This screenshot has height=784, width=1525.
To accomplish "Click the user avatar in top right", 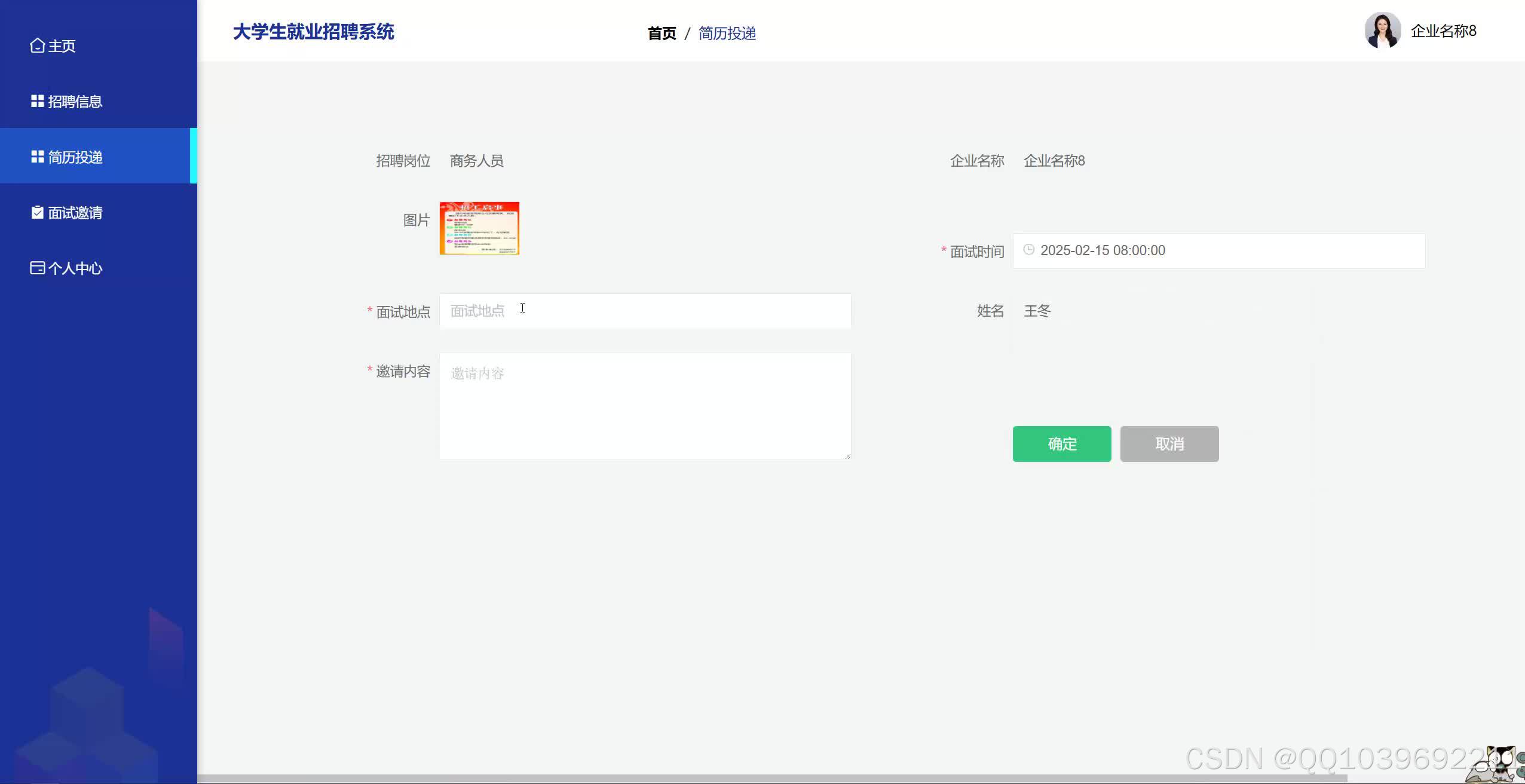I will coord(1382,30).
